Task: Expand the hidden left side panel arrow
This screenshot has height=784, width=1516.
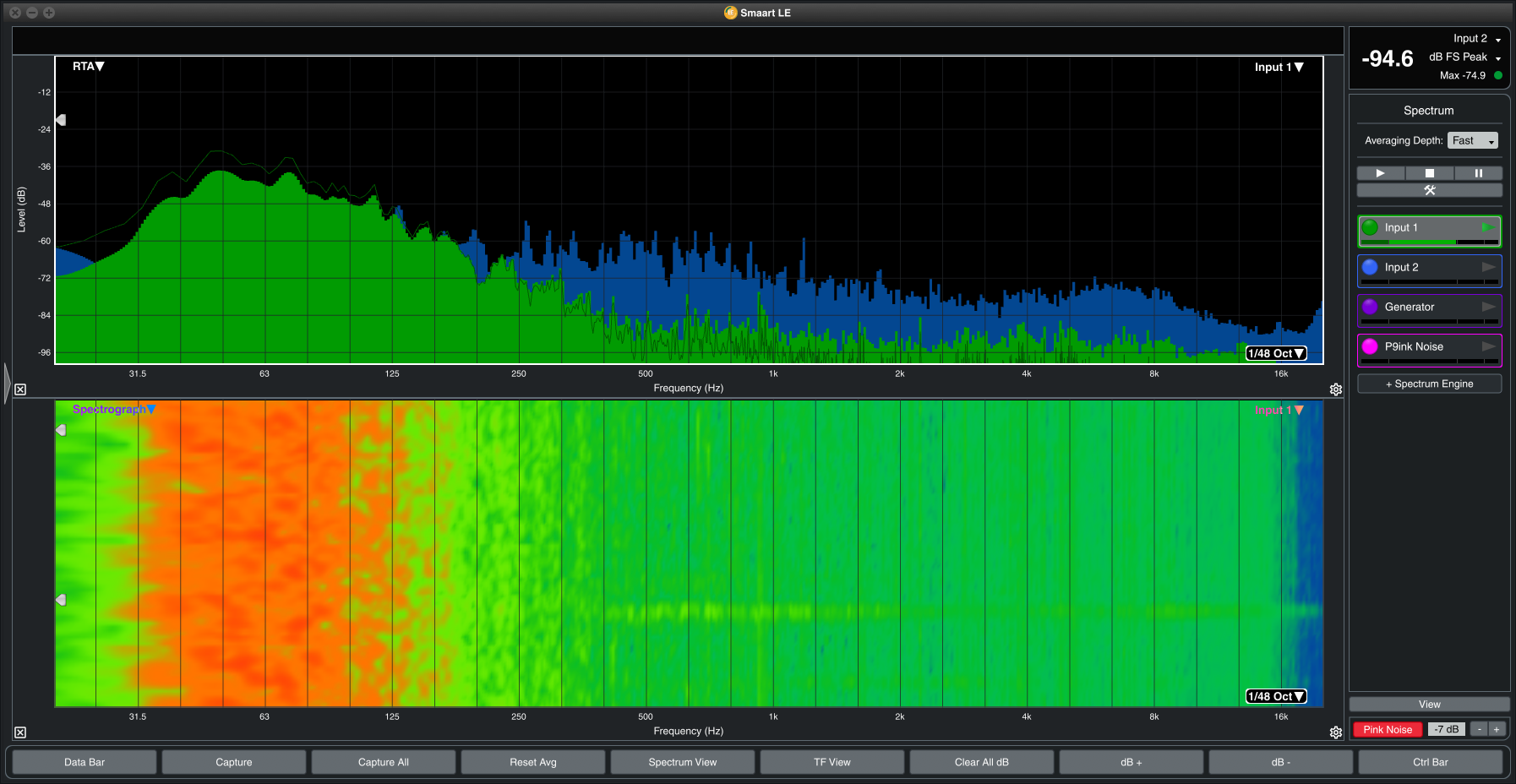Action: click(x=7, y=383)
